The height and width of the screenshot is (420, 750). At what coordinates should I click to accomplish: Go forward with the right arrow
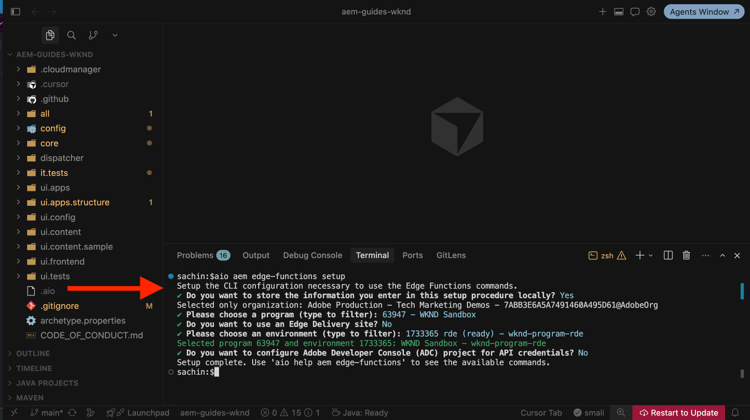tap(52, 11)
